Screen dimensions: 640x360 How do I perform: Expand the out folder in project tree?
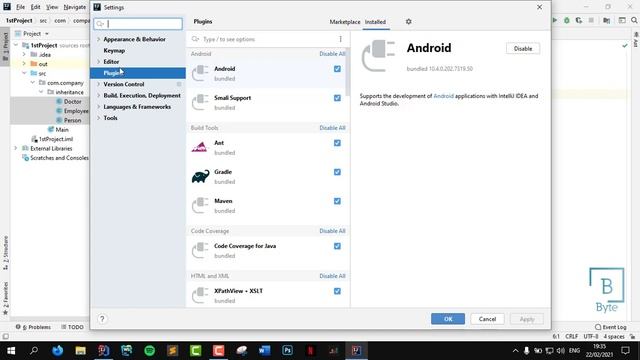(x=24, y=64)
